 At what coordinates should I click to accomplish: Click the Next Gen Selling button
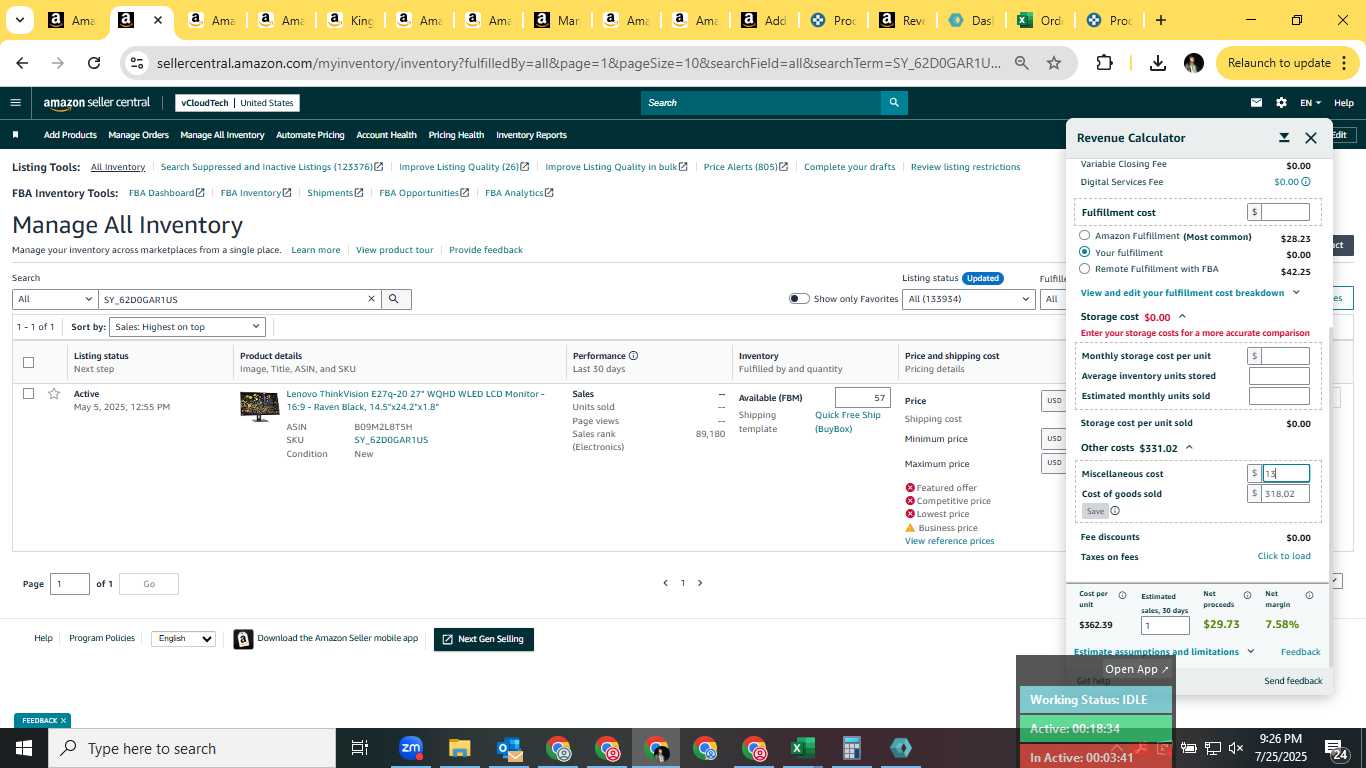coord(484,639)
